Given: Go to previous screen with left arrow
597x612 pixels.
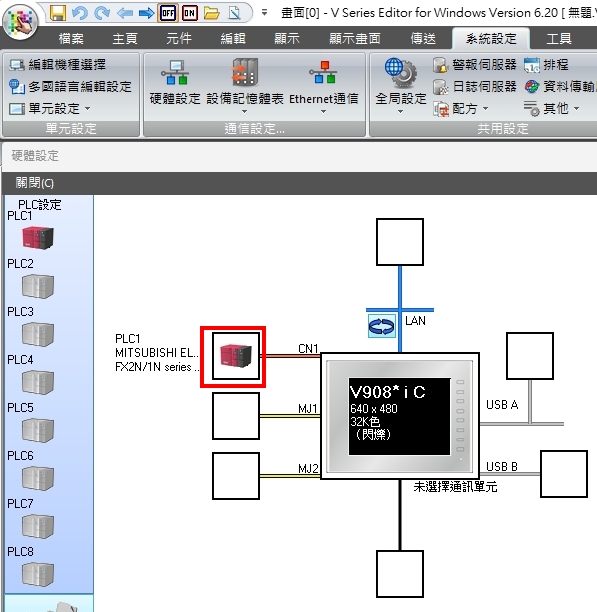Looking at the screenshot, I should tap(124, 14).
